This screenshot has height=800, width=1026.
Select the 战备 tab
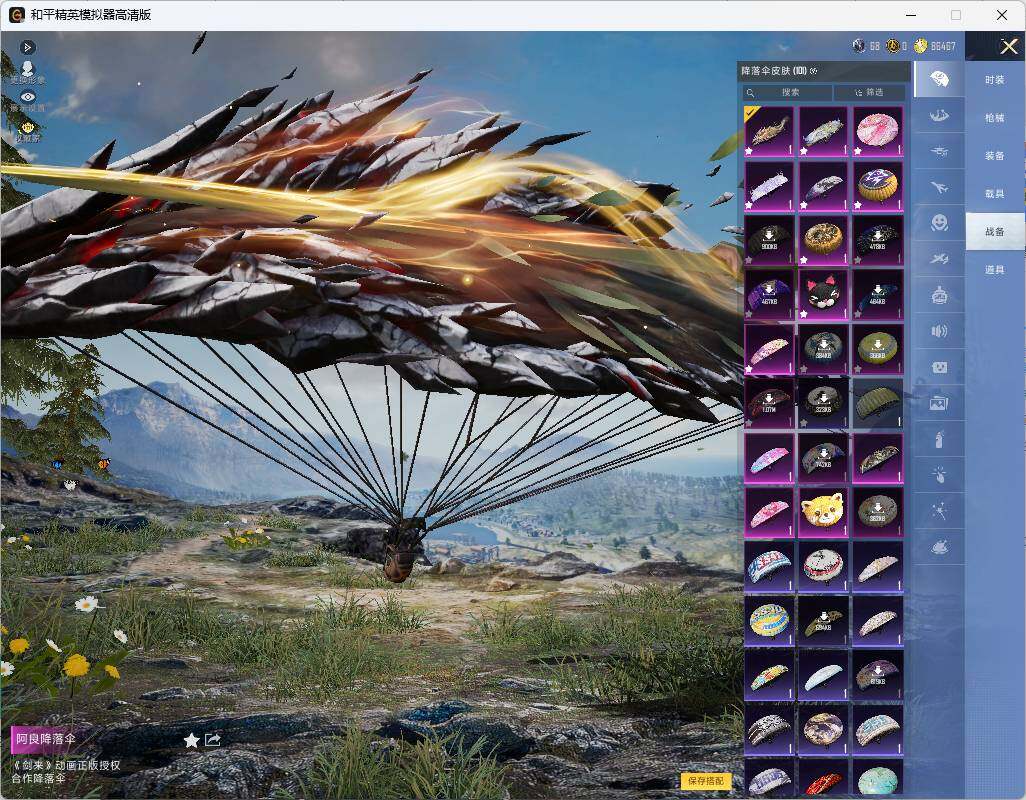tap(995, 232)
